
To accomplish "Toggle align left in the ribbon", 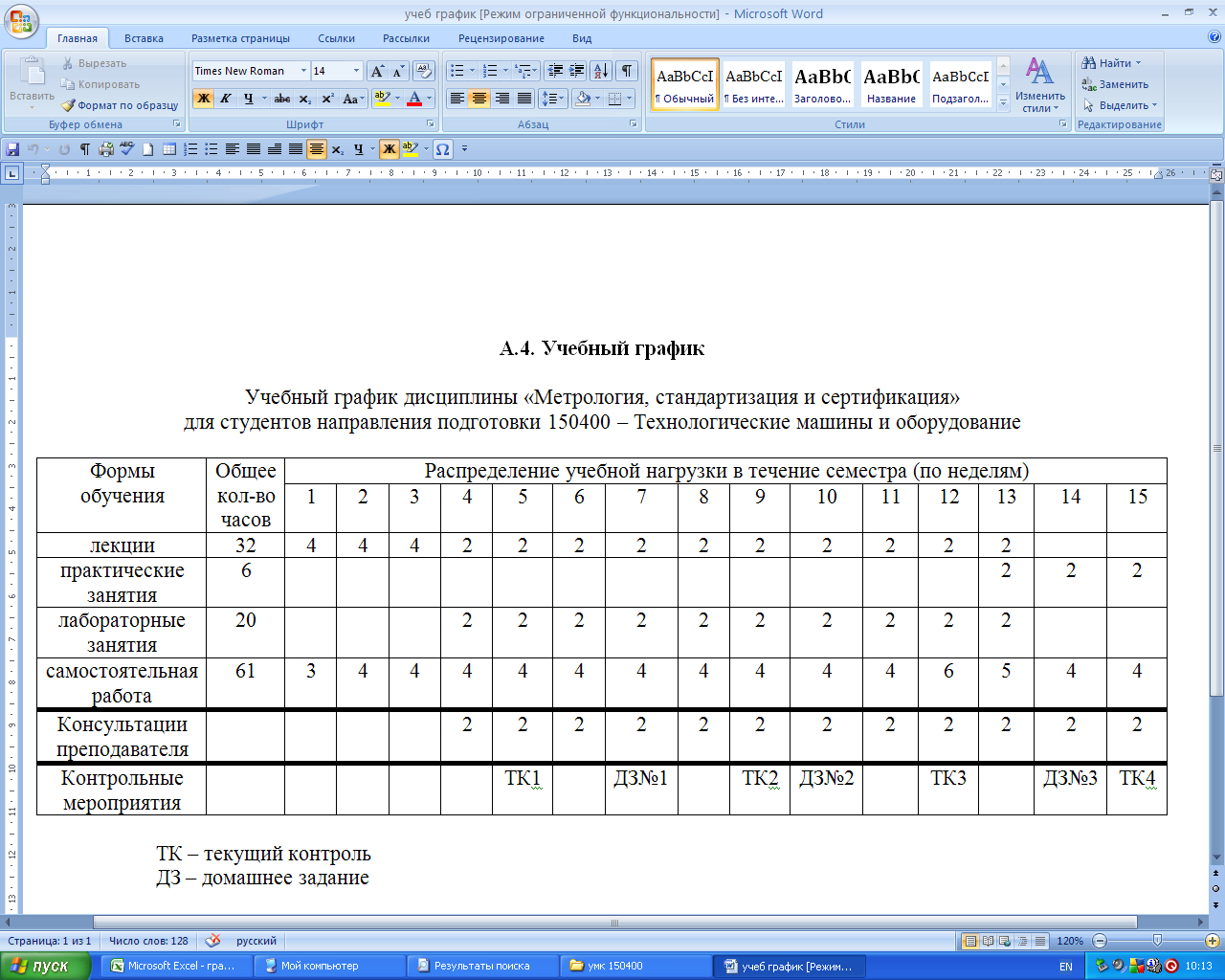I will tap(457, 99).
